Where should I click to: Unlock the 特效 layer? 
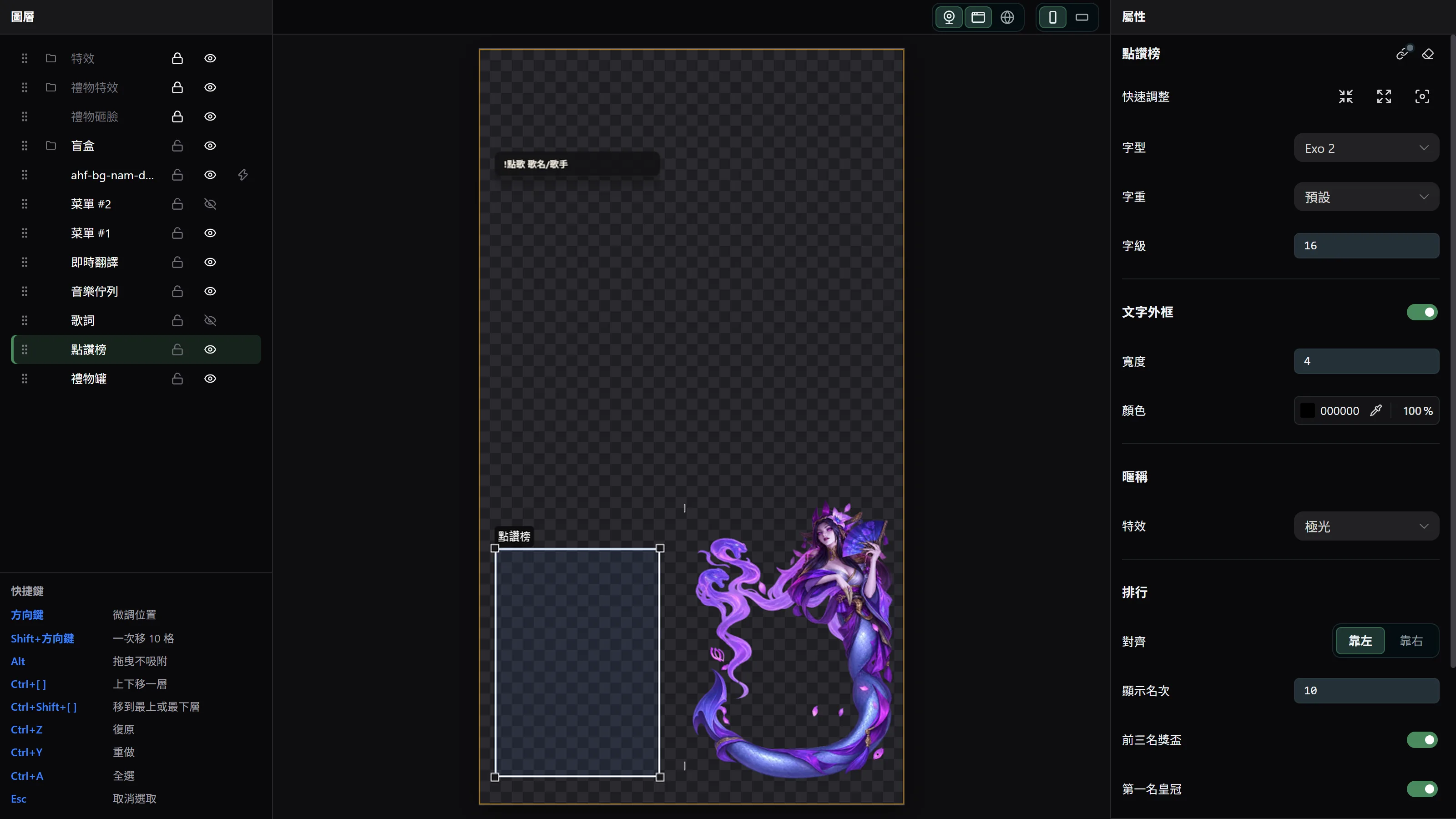click(177, 58)
